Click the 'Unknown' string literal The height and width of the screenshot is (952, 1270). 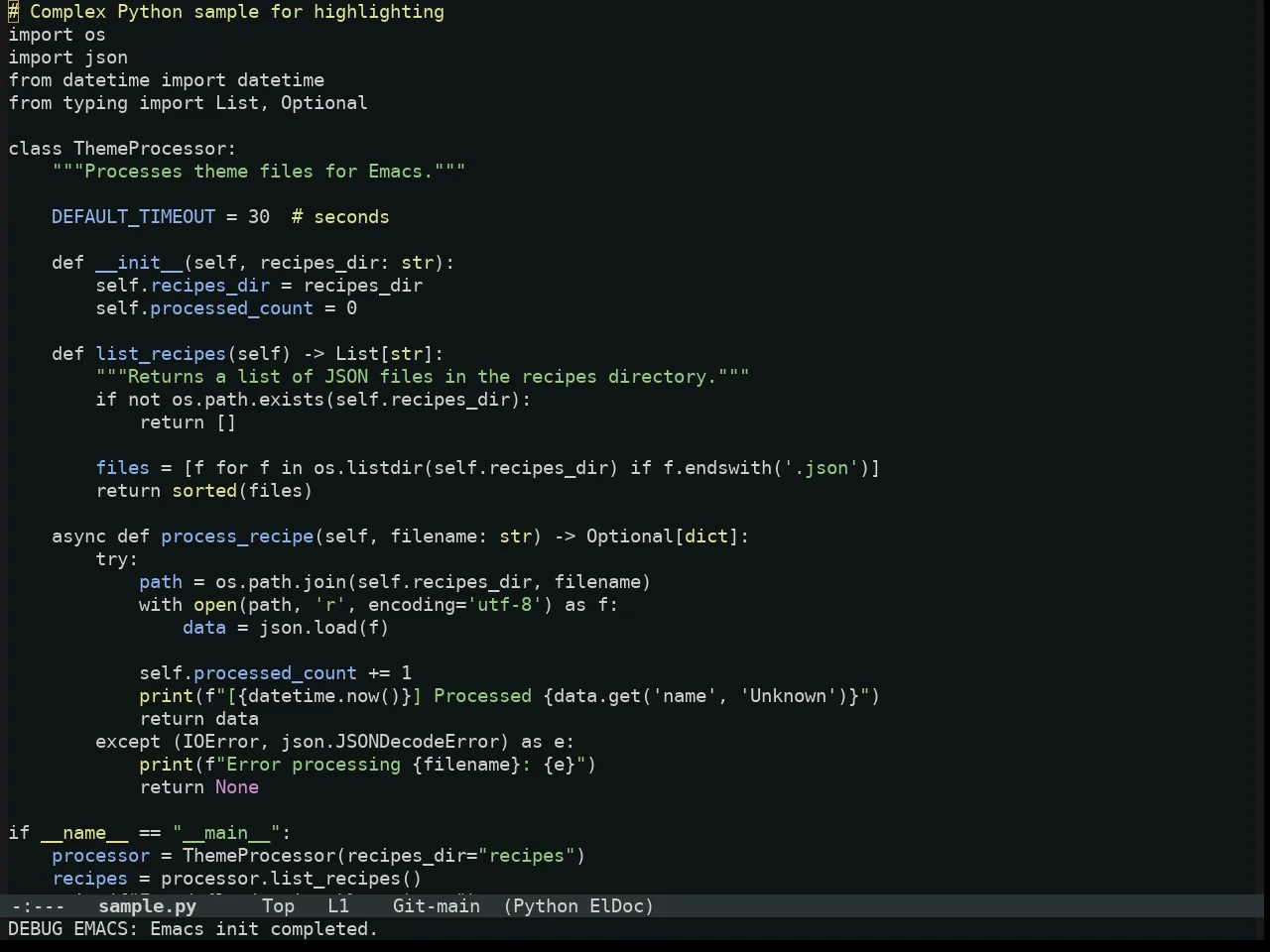788,696
